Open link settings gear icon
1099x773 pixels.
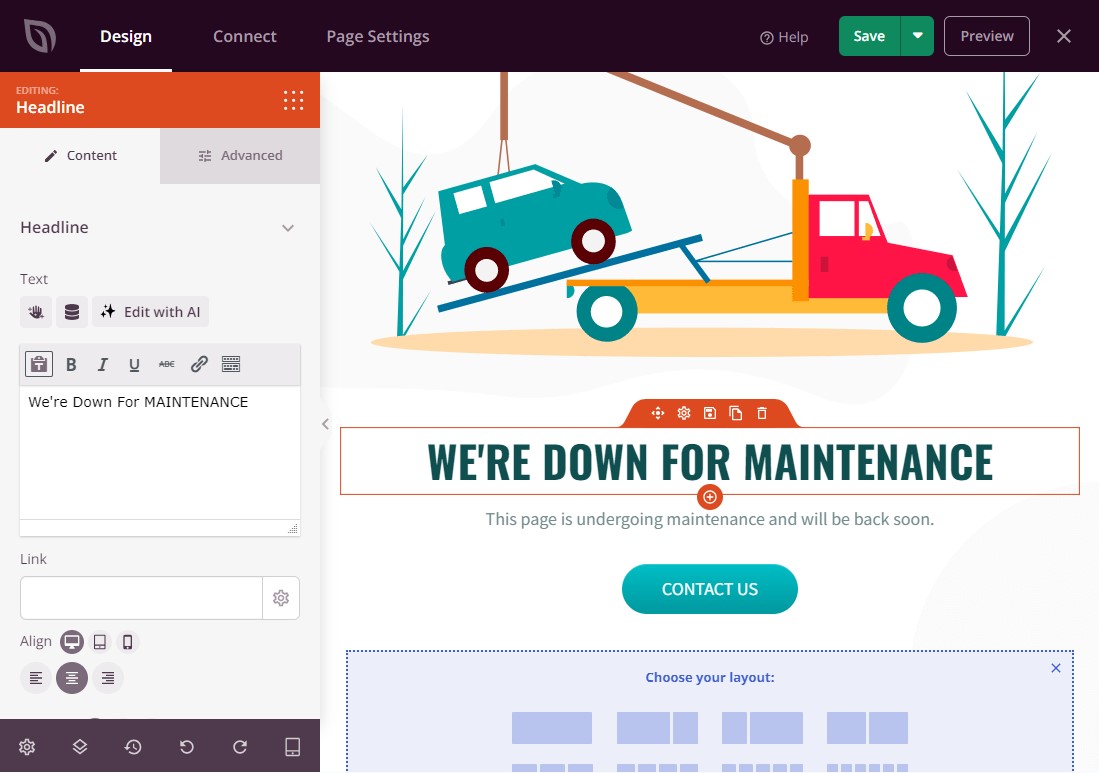[x=281, y=598]
